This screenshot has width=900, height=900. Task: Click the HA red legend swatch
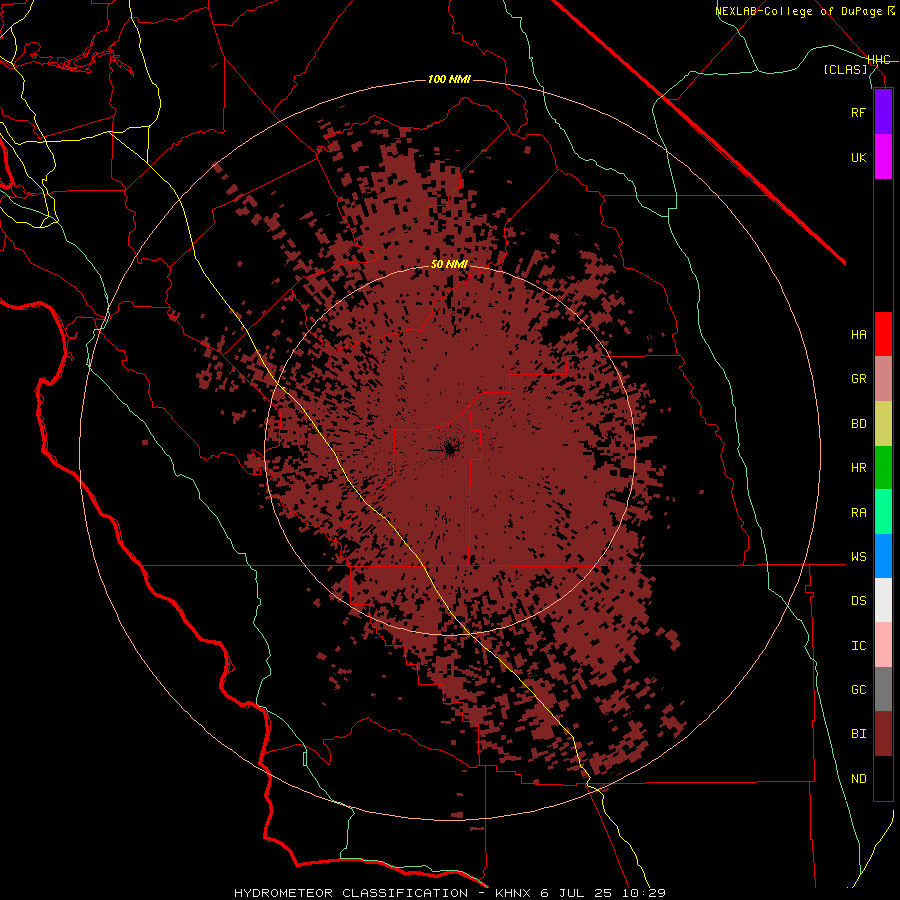883,334
